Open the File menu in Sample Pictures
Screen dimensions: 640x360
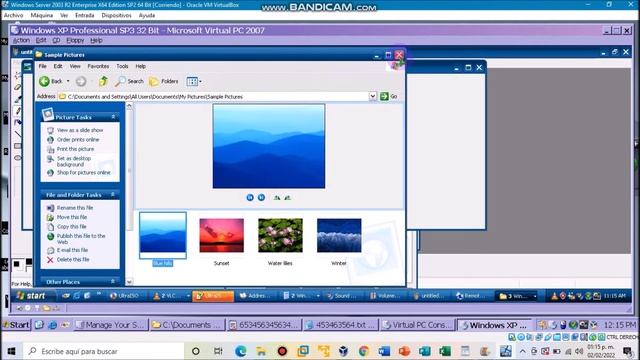click(42, 66)
